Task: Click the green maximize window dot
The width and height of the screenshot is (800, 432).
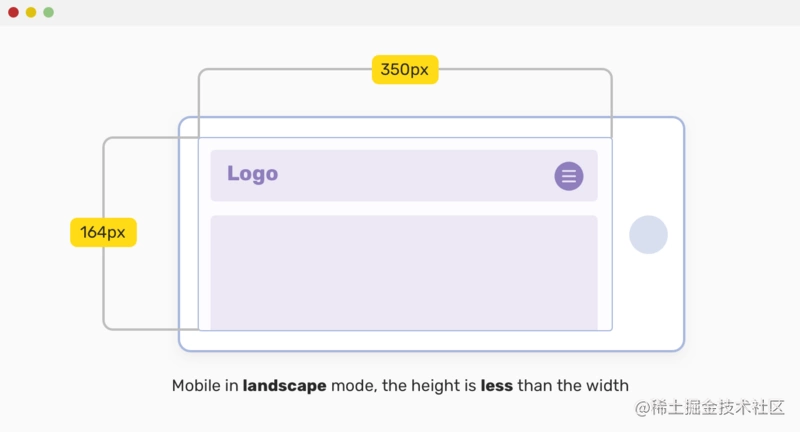Action: [48, 12]
